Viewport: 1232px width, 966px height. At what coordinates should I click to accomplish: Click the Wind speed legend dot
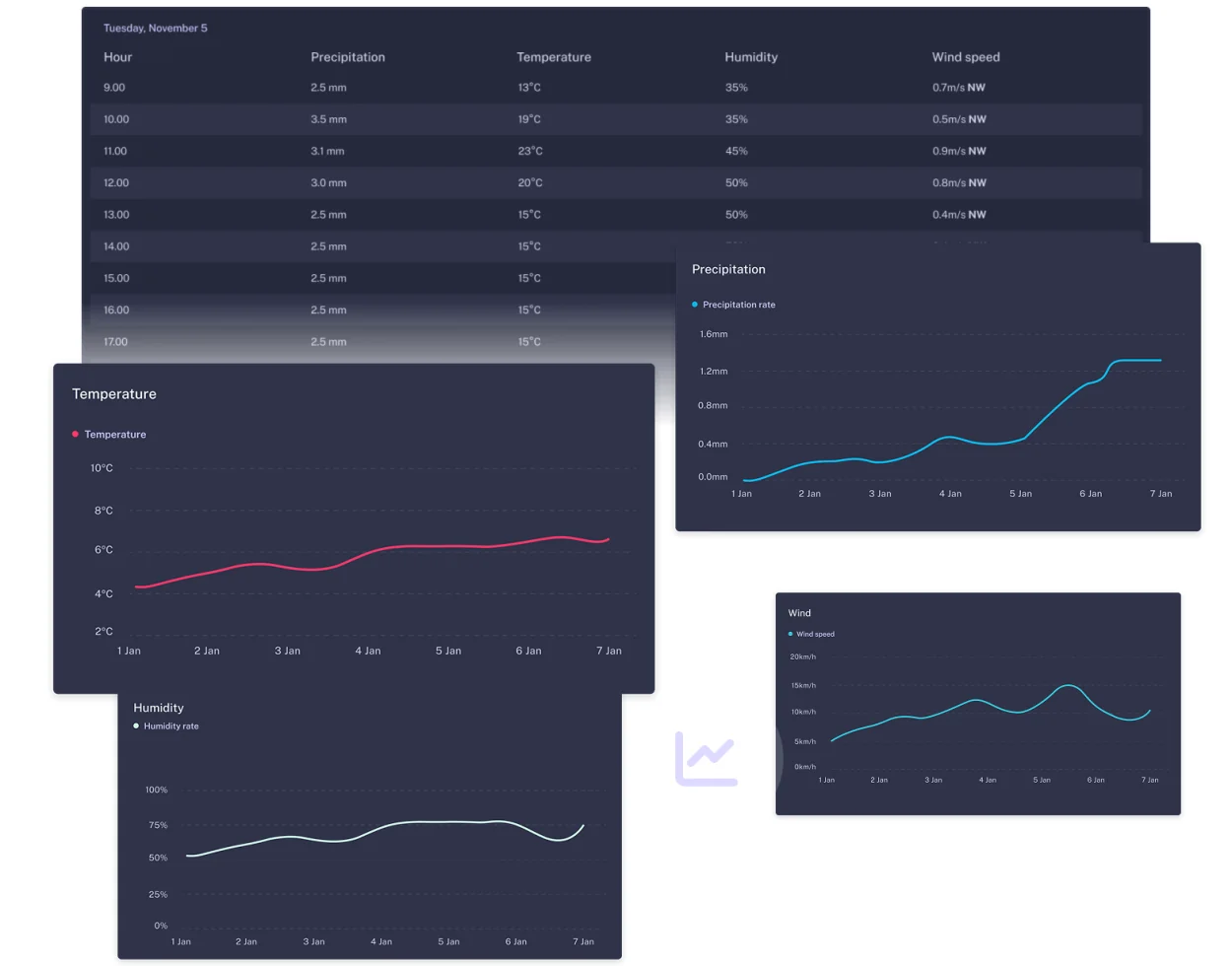[x=790, y=634]
